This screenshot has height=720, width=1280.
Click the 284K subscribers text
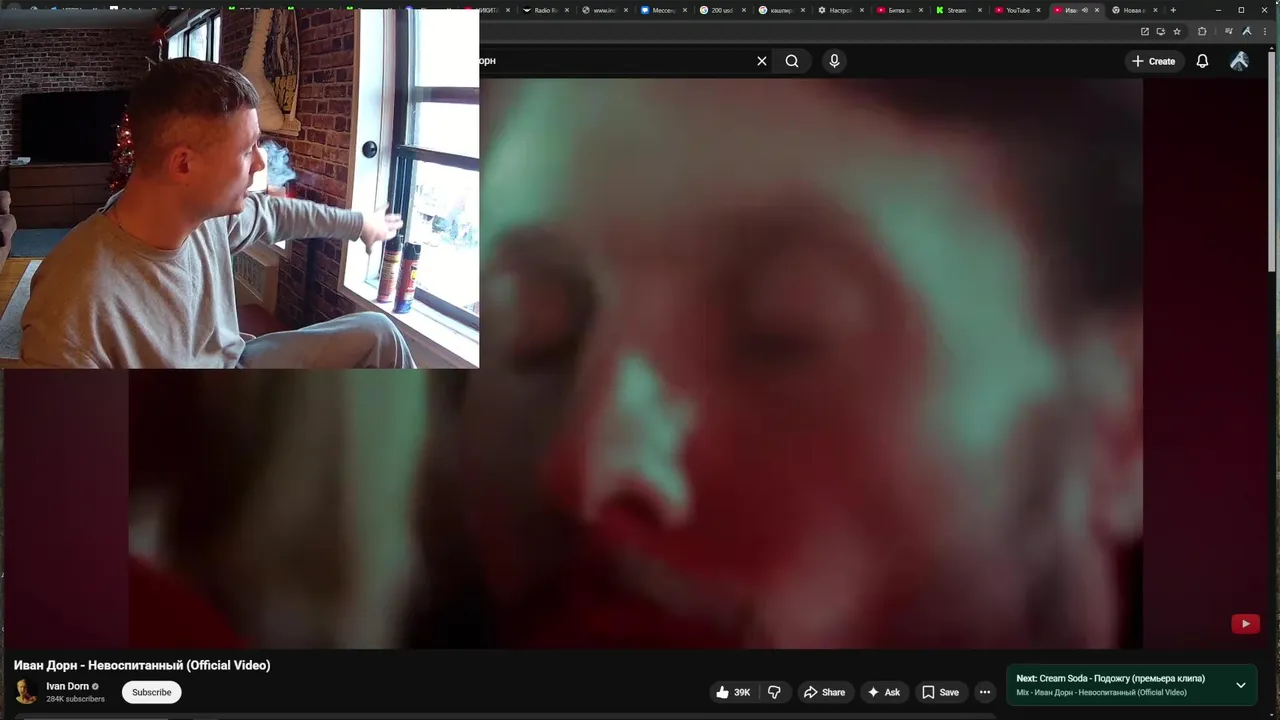75,699
